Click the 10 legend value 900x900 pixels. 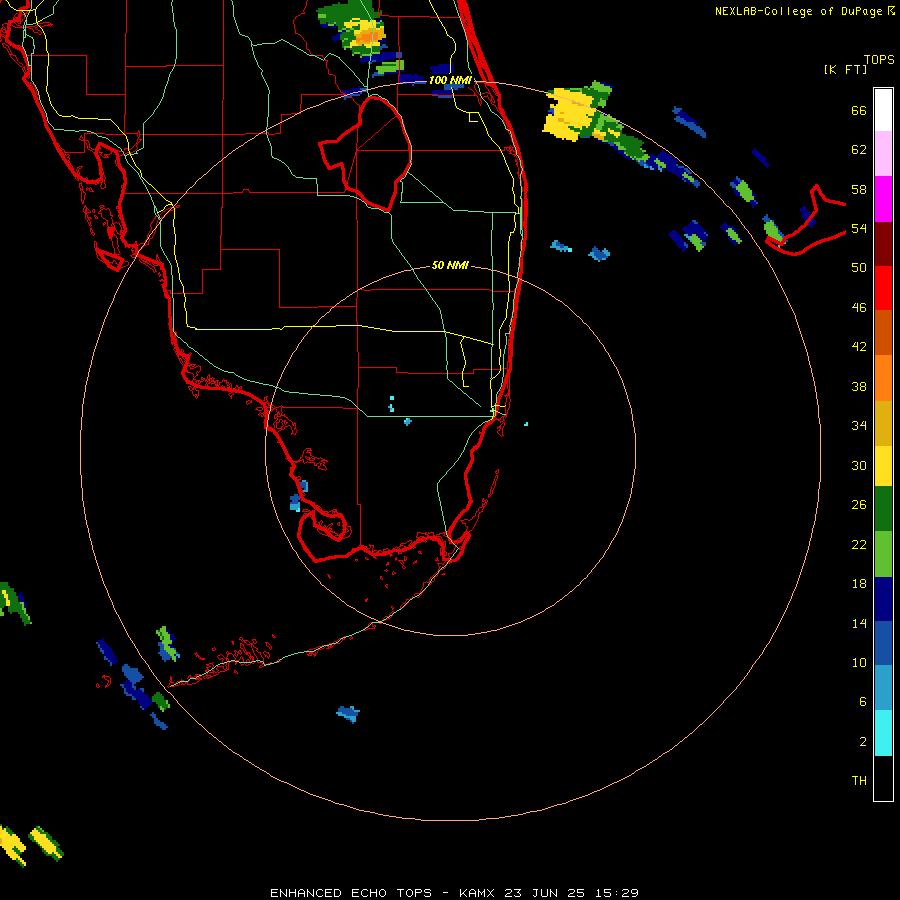pos(859,663)
